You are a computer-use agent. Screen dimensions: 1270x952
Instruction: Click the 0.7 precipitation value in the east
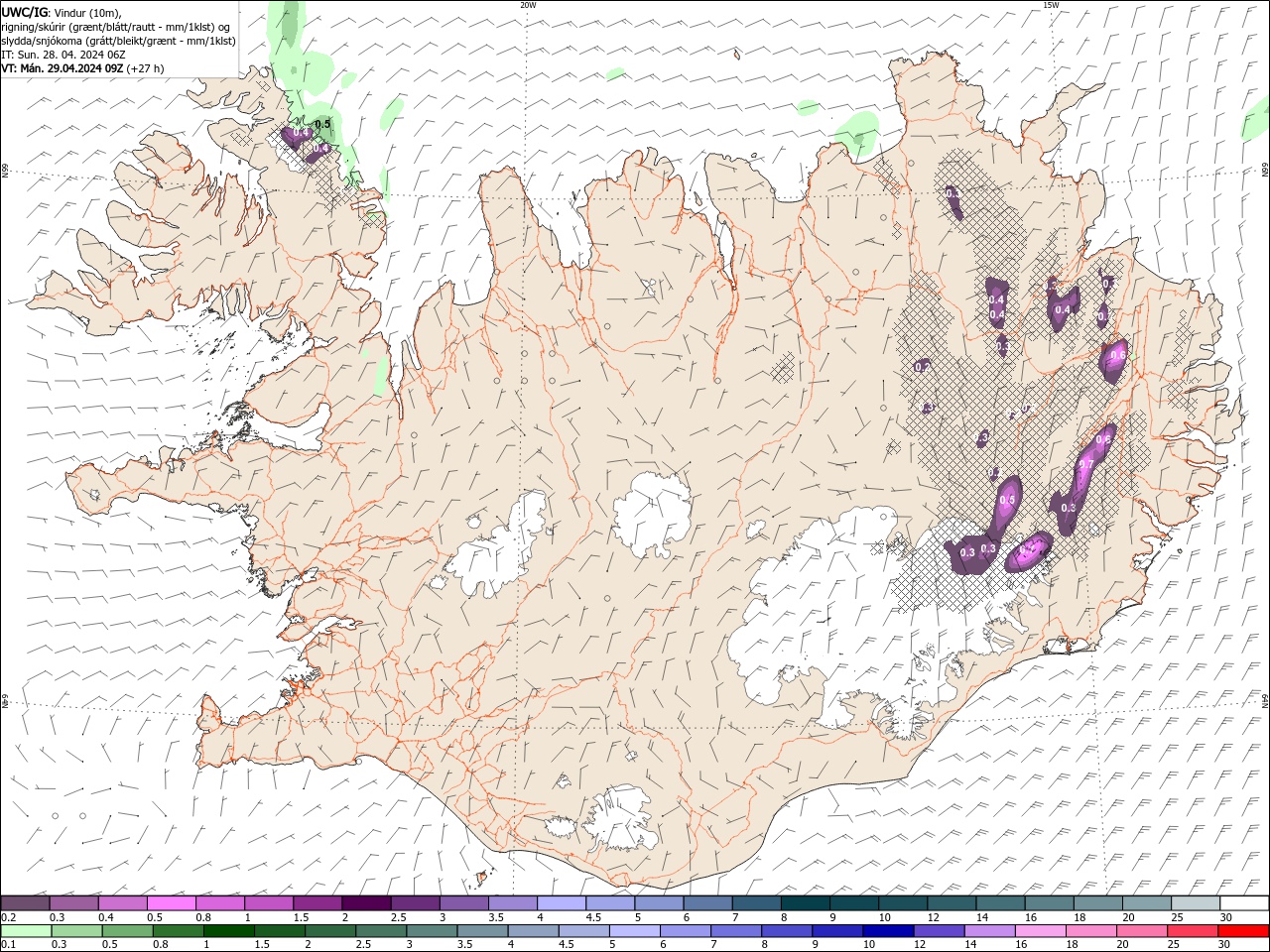click(x=1086, y=465)
